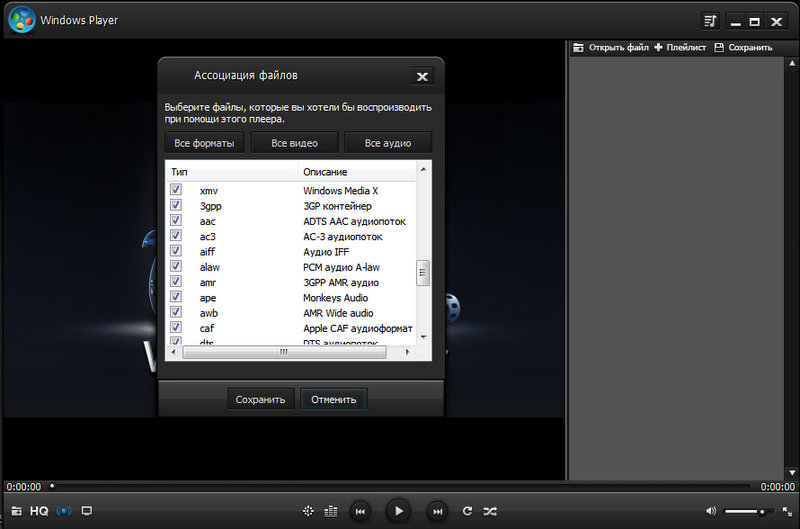Click Сохранить button in the dialog
The height and width of the screenshot is (529, 800).
pyautogui.click(x=260, y=399)
